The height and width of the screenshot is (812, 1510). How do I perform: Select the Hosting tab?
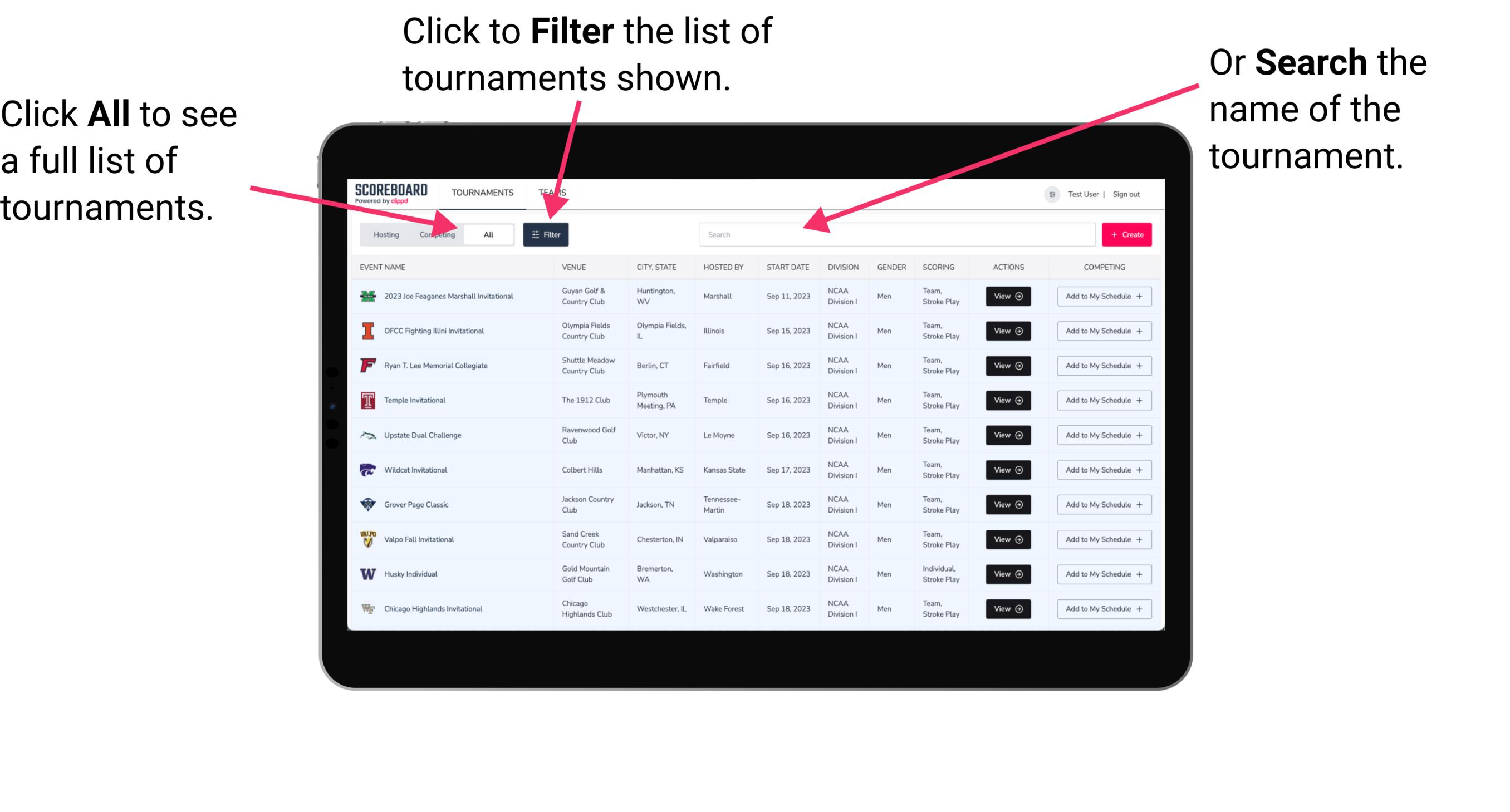pos(386,234)
